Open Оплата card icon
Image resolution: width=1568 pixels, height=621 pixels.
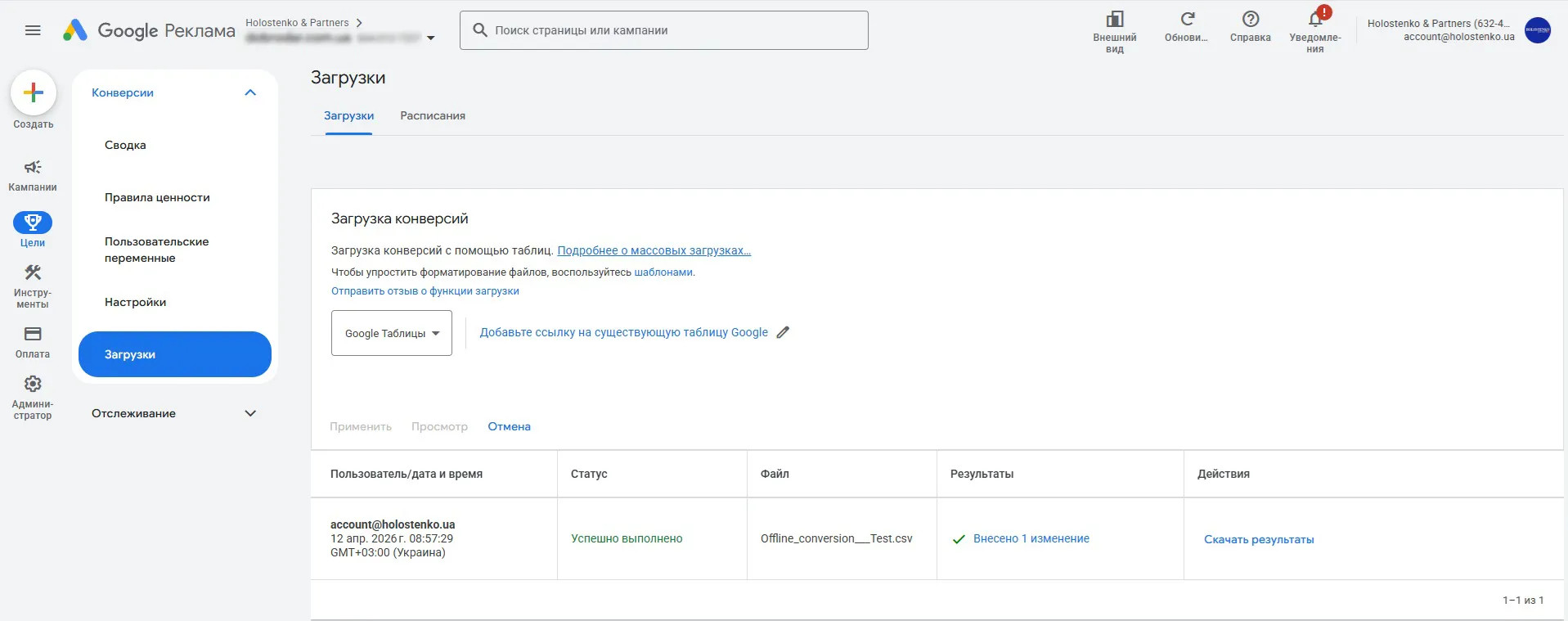[x=33, y=334]
